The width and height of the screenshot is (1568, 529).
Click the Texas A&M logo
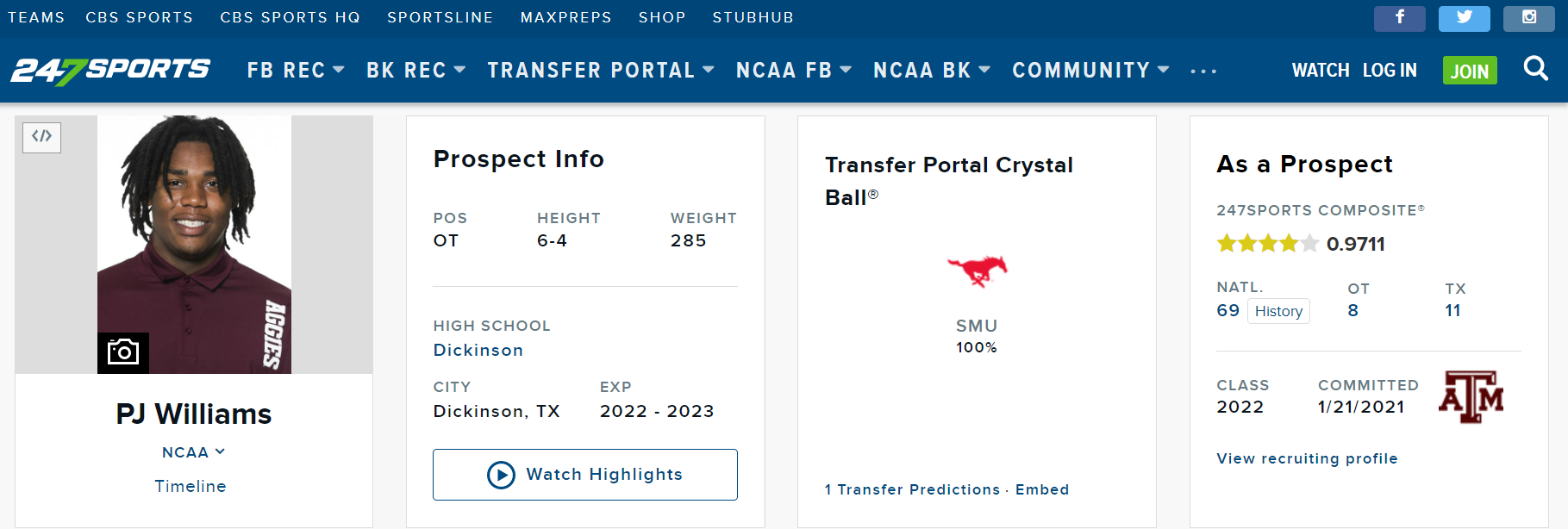tap(1471, 397)
